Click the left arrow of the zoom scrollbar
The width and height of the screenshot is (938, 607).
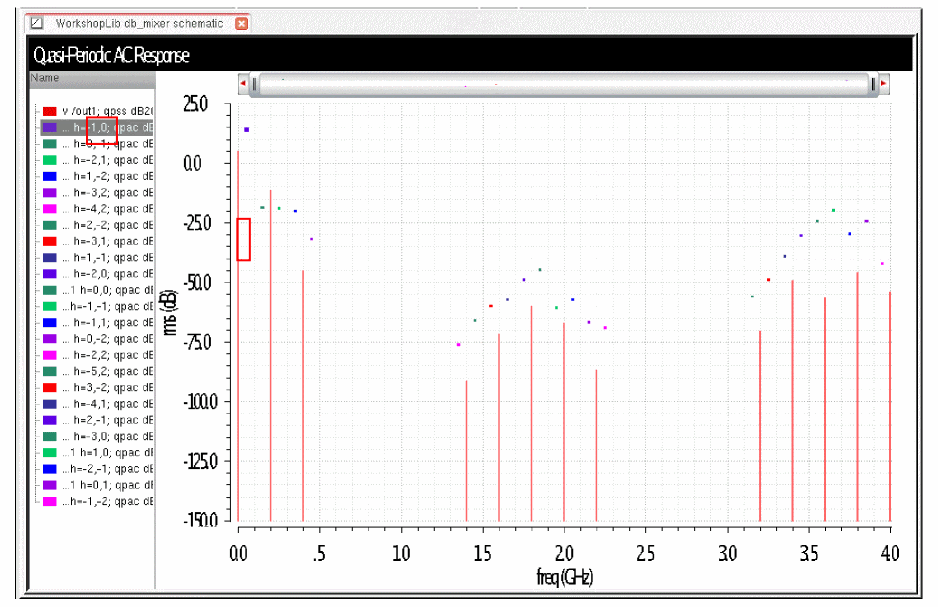click(x=243, y=84)
